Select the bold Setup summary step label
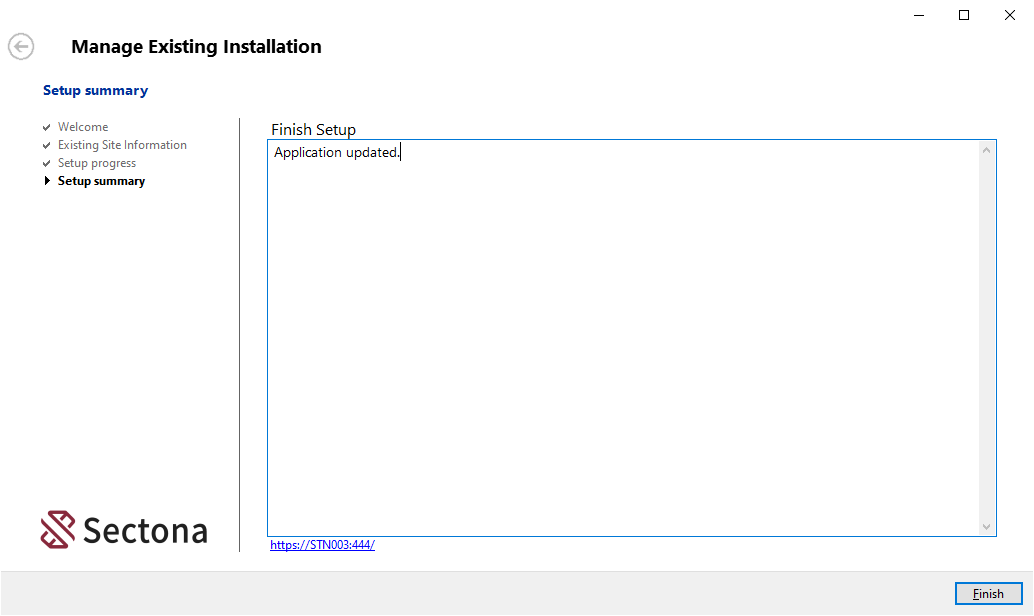 pyautogui.click(x=101, y=181)
